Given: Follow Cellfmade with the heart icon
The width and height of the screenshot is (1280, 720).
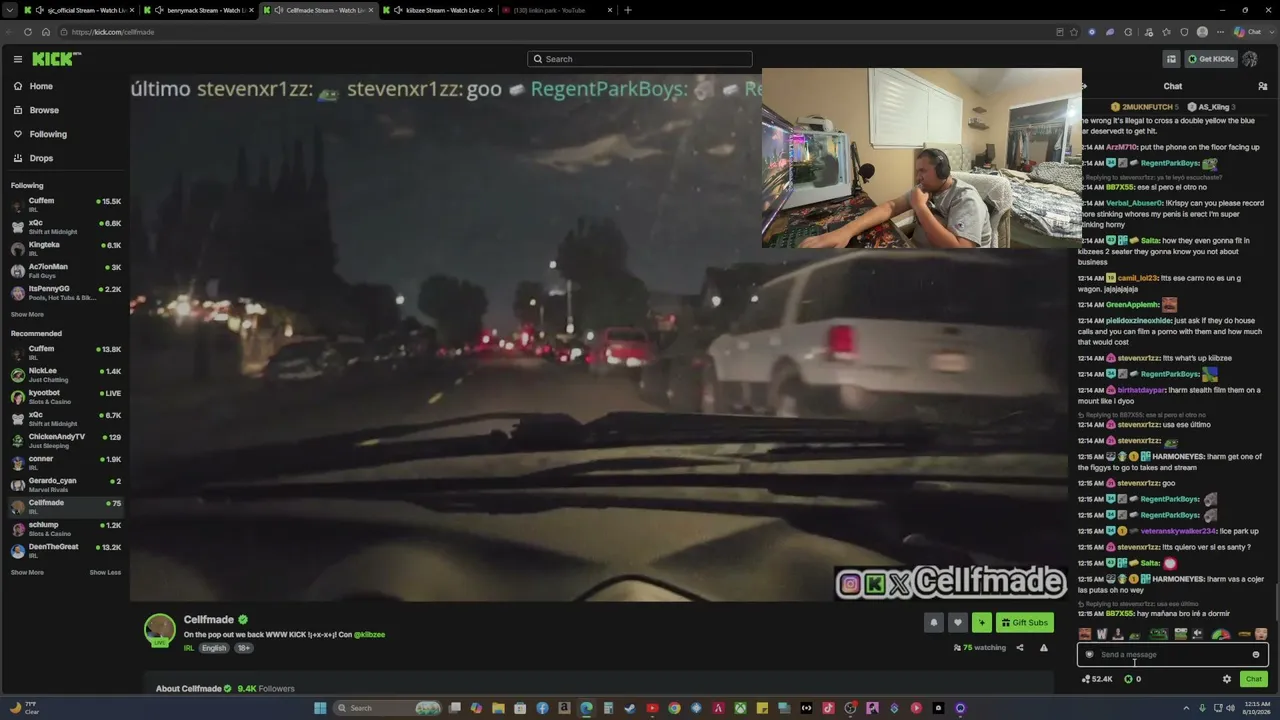Looking at the screenshot, I should point(958,623).
